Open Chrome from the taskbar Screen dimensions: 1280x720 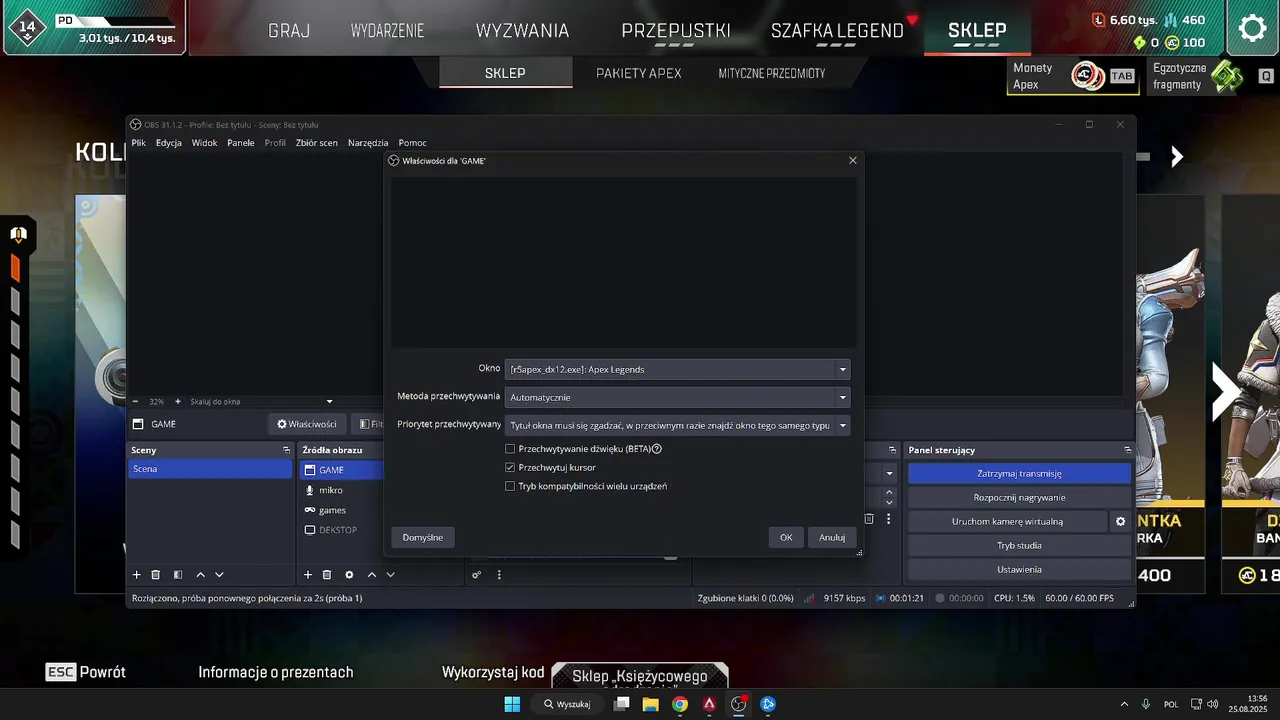(680, 704)
